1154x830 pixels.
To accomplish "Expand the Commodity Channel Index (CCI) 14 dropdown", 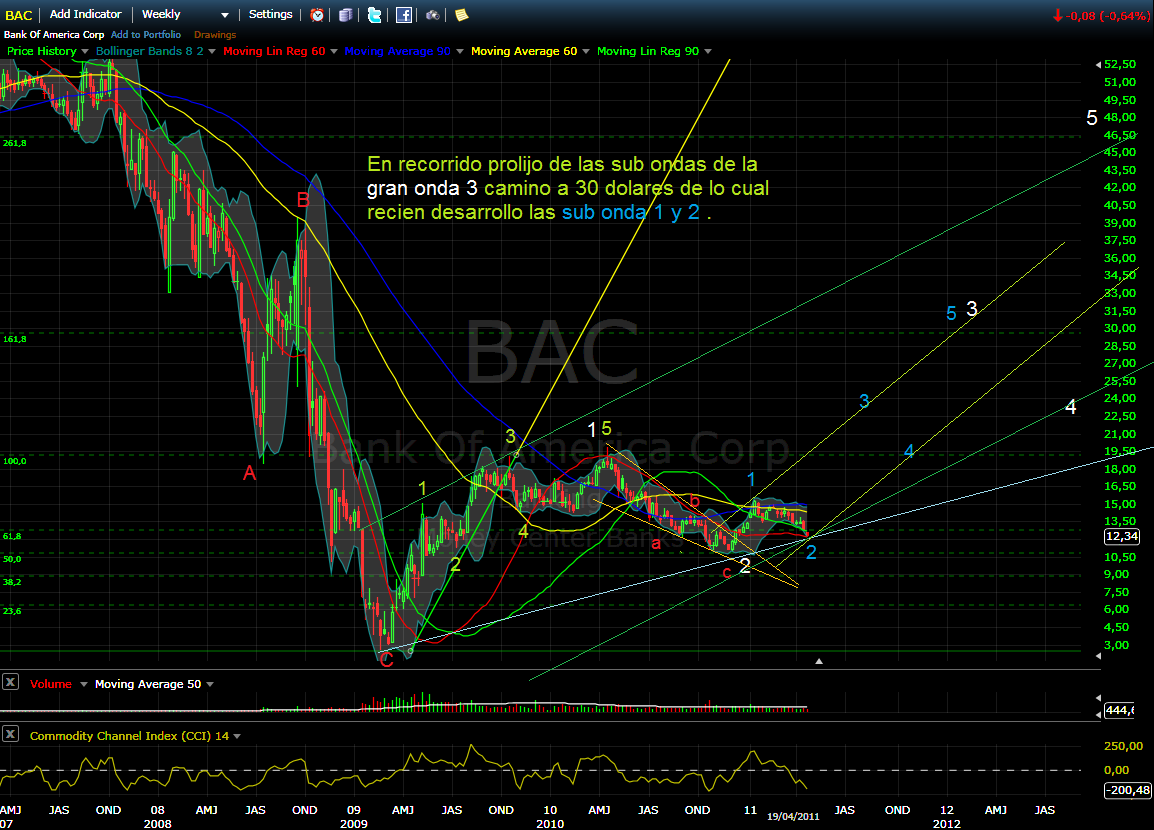I will (237, 736).
